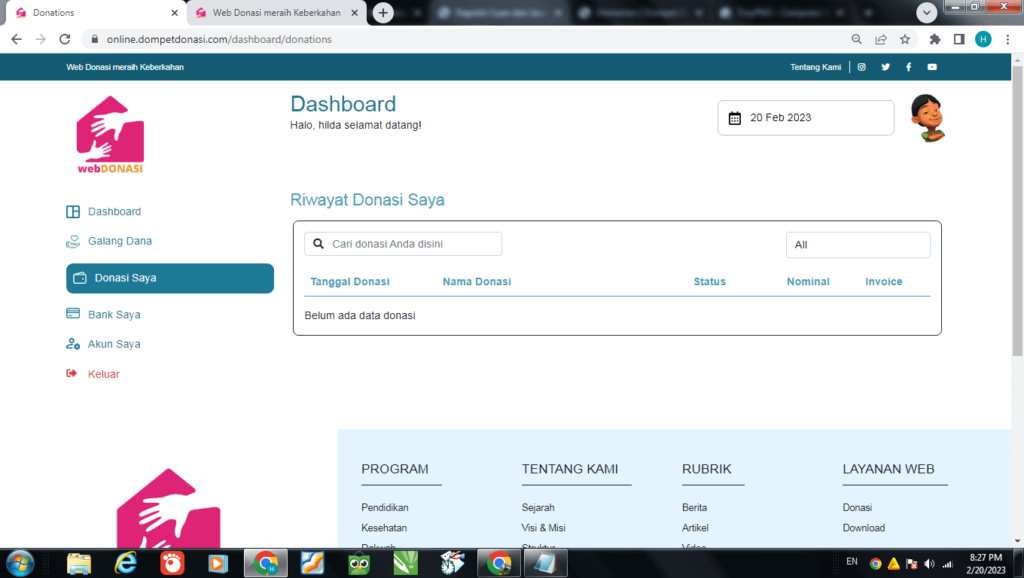This screenshot has height=578, width=1024.
Task: Click the Facebook icon in header
Action: [908, 67]
